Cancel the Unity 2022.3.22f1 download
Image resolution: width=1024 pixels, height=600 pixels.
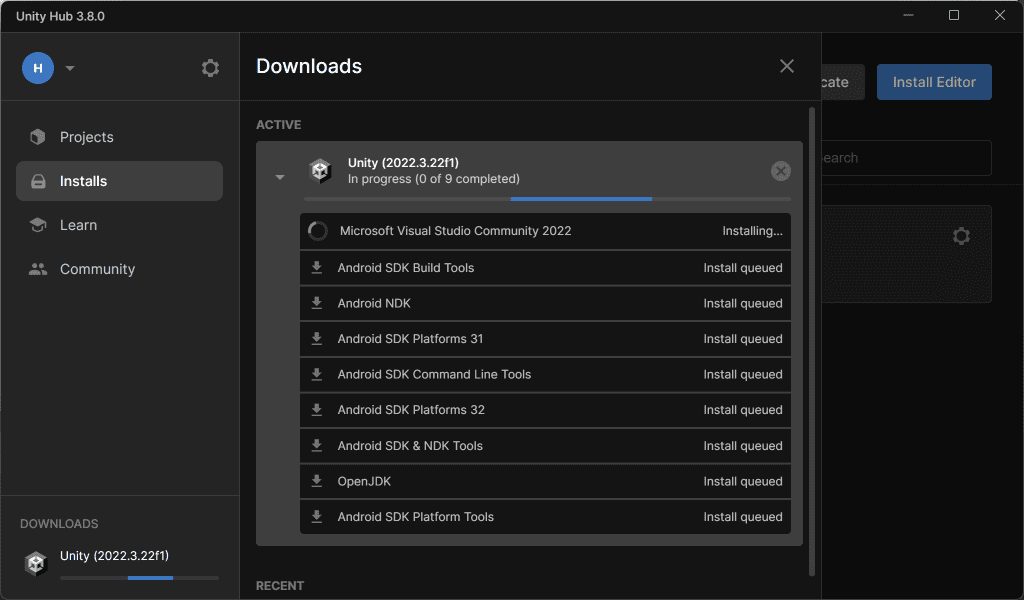click(x=781, y=171)
